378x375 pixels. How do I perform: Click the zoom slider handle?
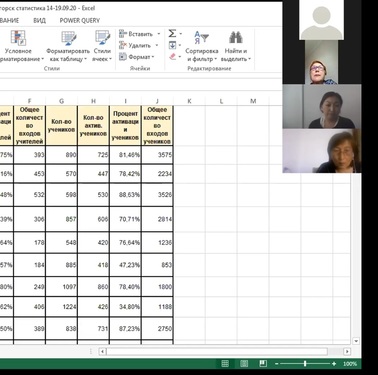click(305, 364)
